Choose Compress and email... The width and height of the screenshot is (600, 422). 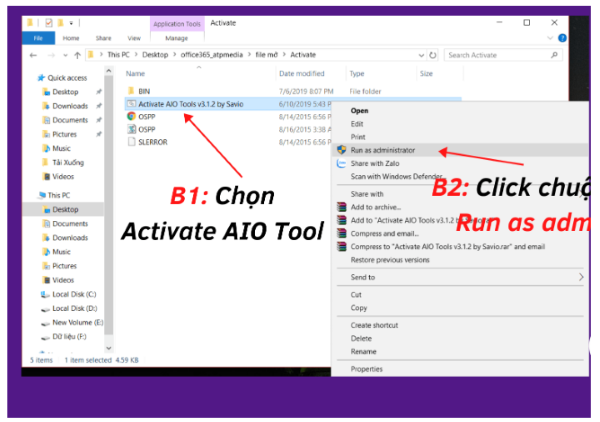pyautogui.click(x=385, y=233)
